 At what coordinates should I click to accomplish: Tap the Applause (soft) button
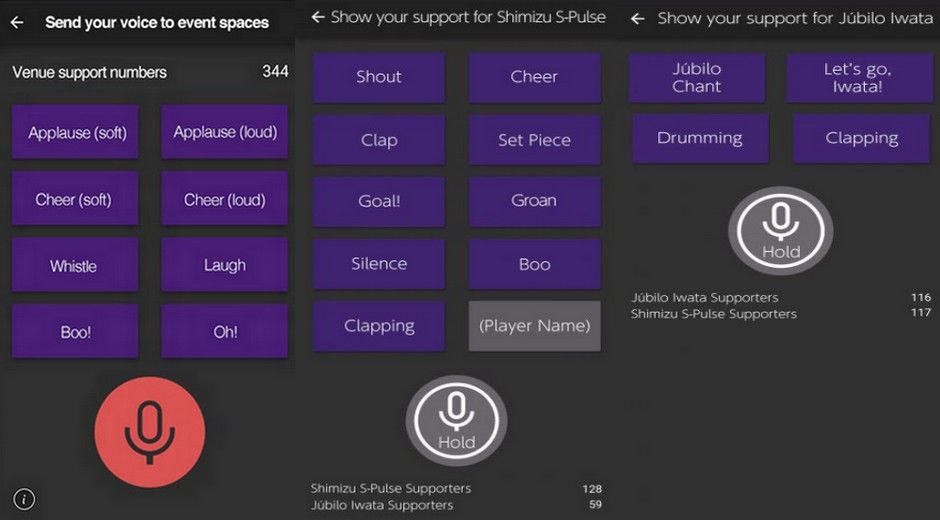[76, 132]
